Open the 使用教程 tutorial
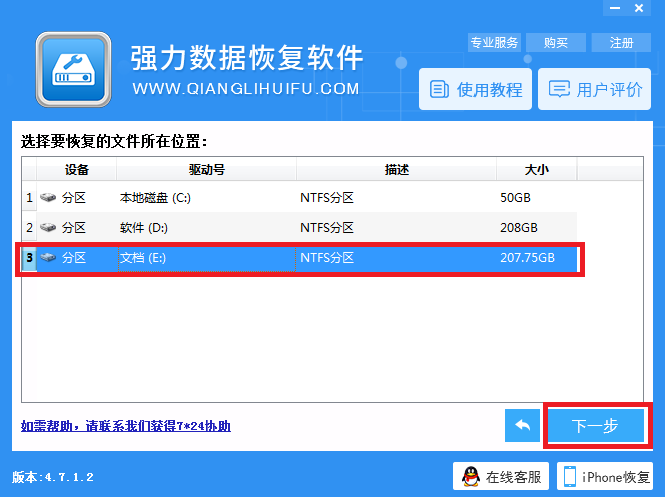Image resolution: width=665 pixels, height=497 pixels. coord(475,89)
